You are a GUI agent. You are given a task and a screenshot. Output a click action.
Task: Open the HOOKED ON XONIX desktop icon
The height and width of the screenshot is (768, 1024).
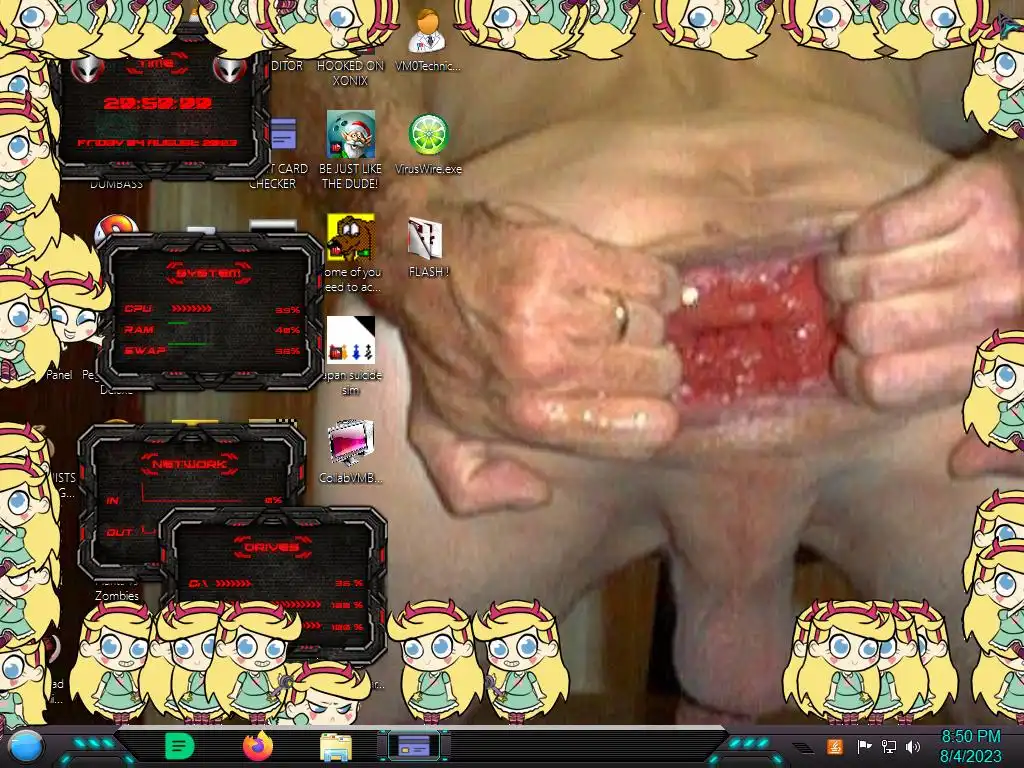point(351,72)
